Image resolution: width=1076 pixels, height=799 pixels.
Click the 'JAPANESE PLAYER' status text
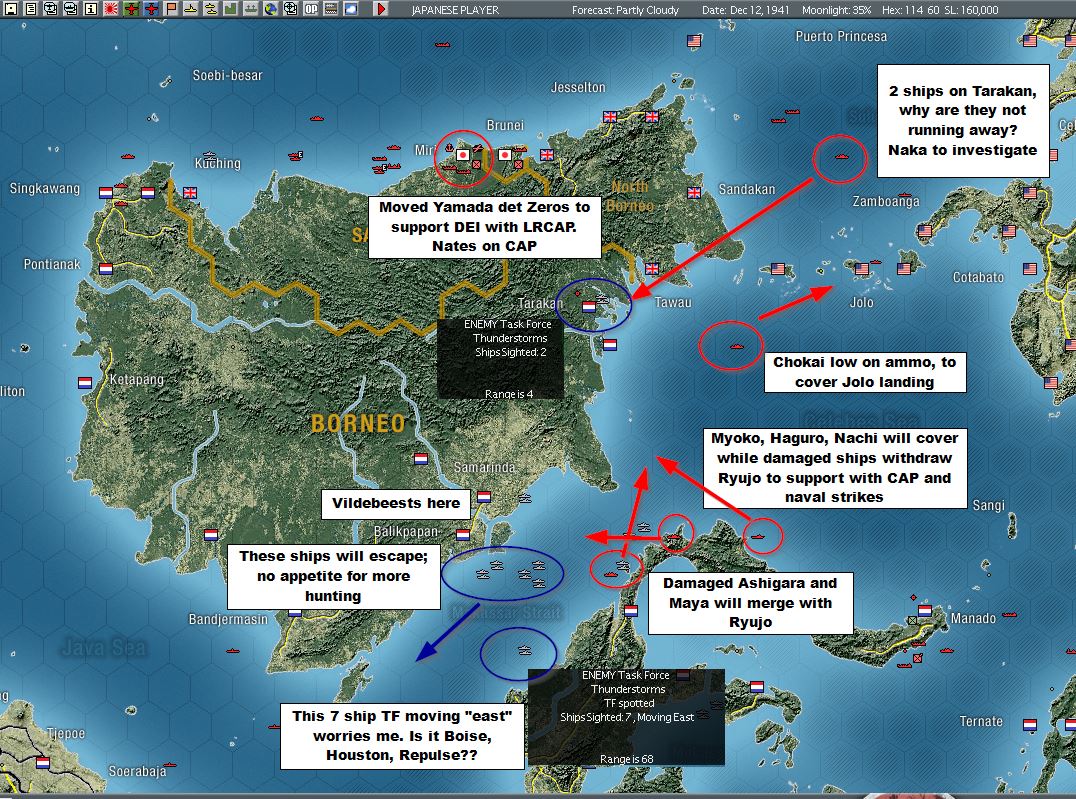(455, 10)
